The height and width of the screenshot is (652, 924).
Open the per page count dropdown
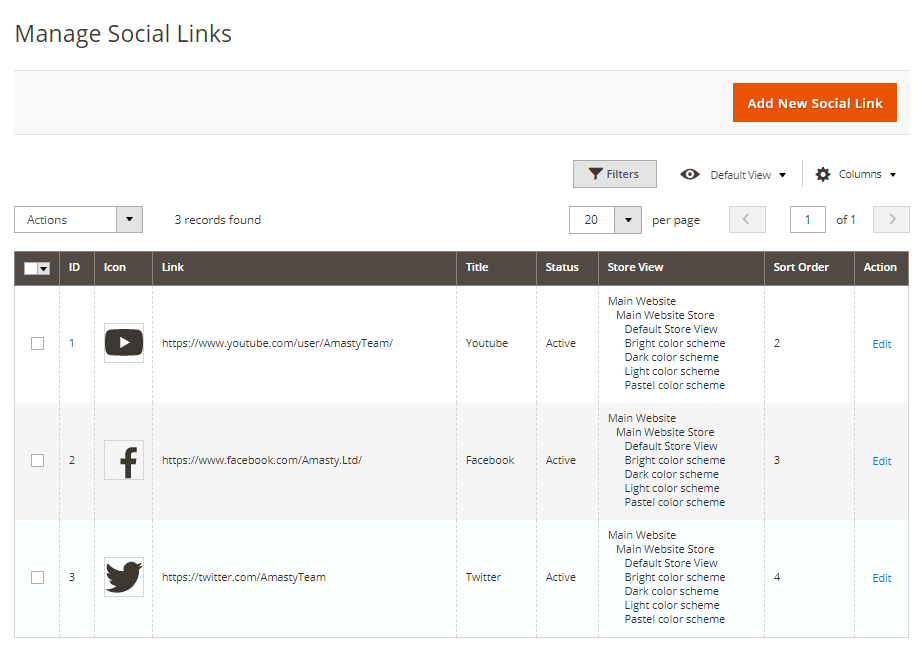click(x=627, y=220)
